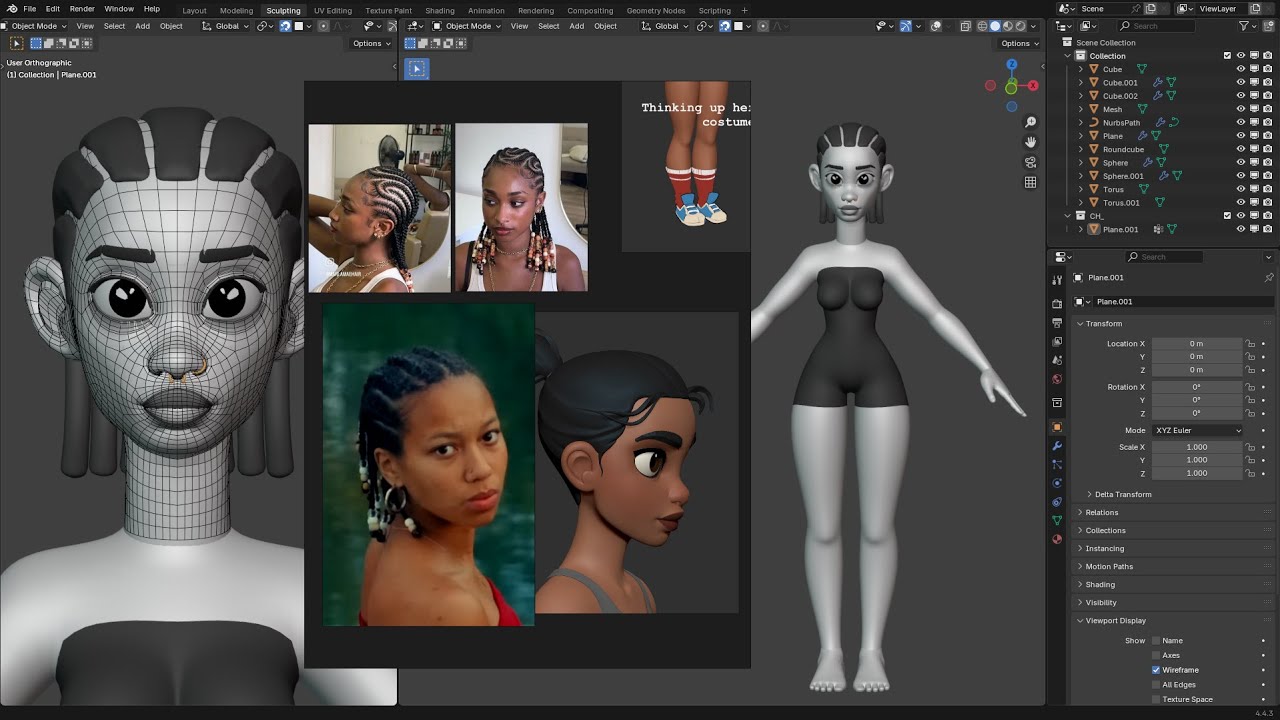
Task: Open the Particles properties tab icon
Action: coord(1057,464)
